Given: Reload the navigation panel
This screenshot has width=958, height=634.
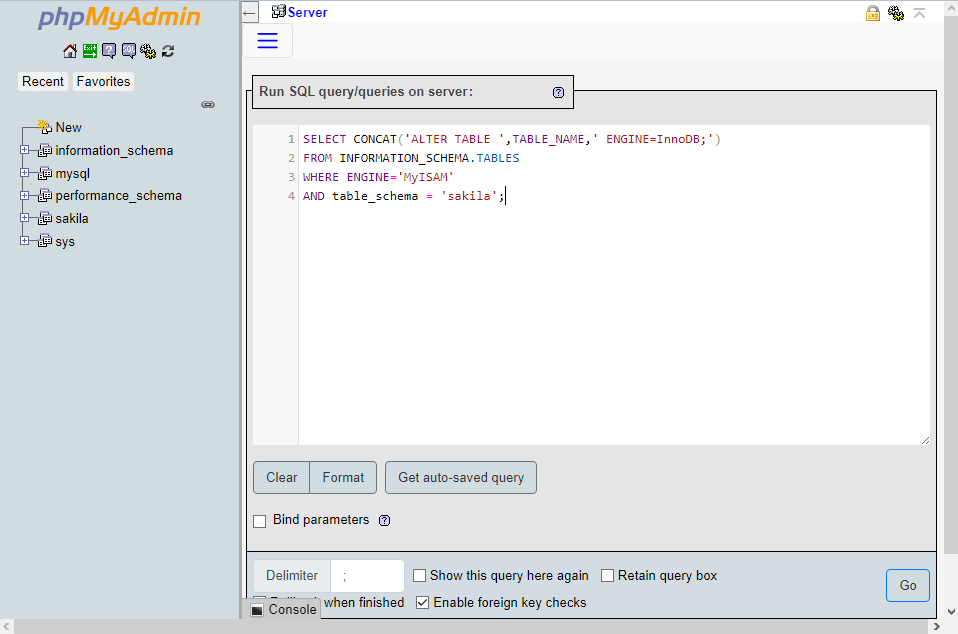Looking at the screenshot, I should 168,51.
